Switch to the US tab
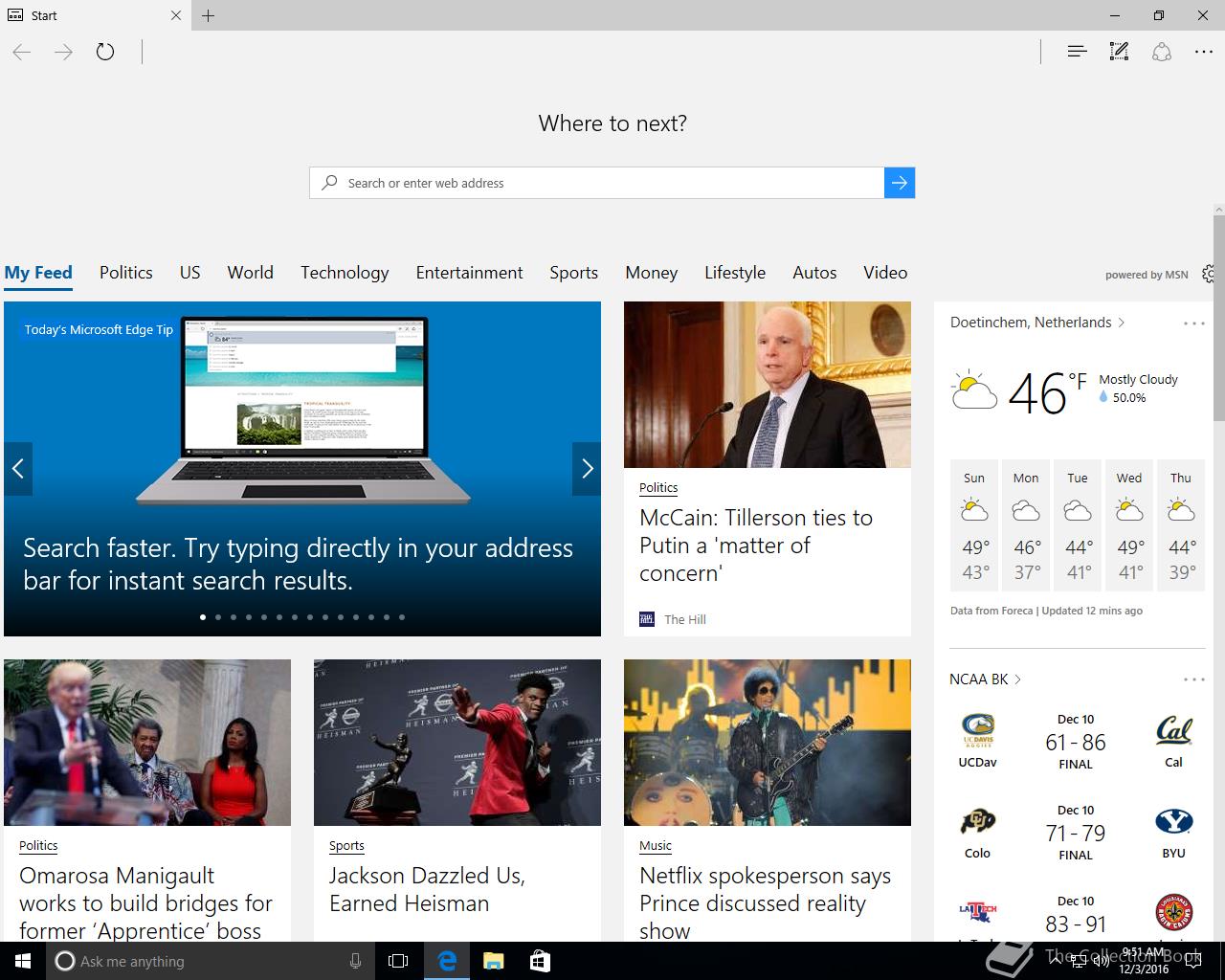Image resolution: width=1225 pixels, height=980 pixels. pos(190,273)
